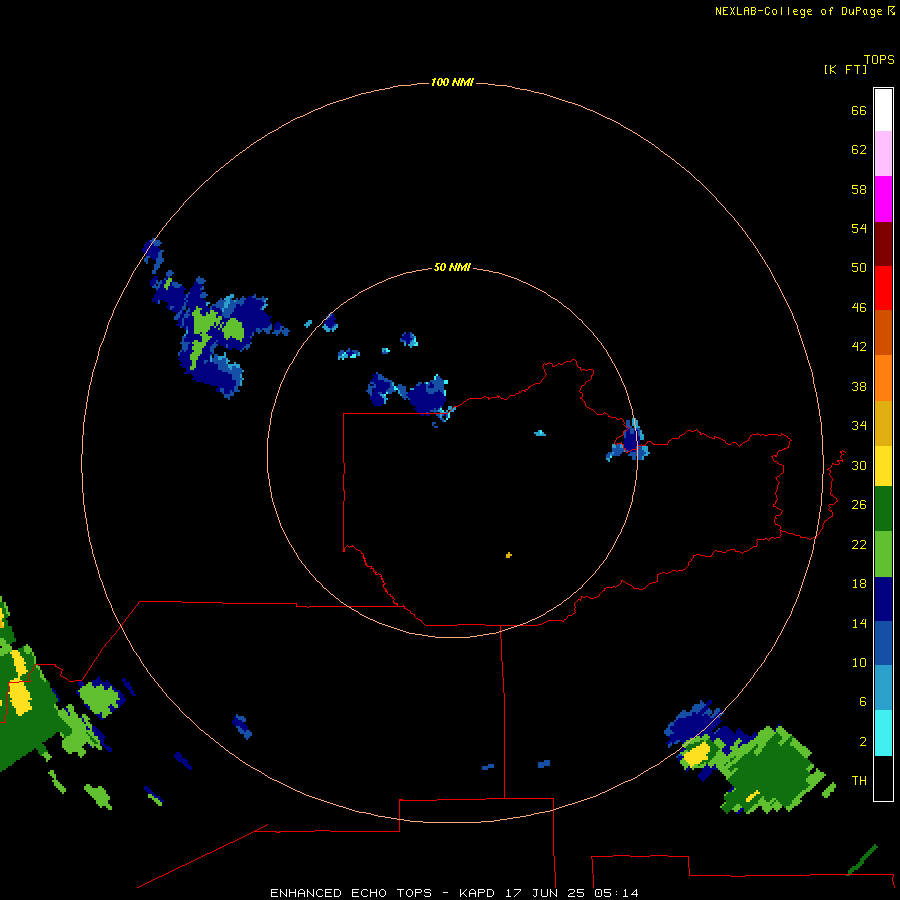
Task: Click the 'TH' threshold label
Action: (x=859, y=781)
